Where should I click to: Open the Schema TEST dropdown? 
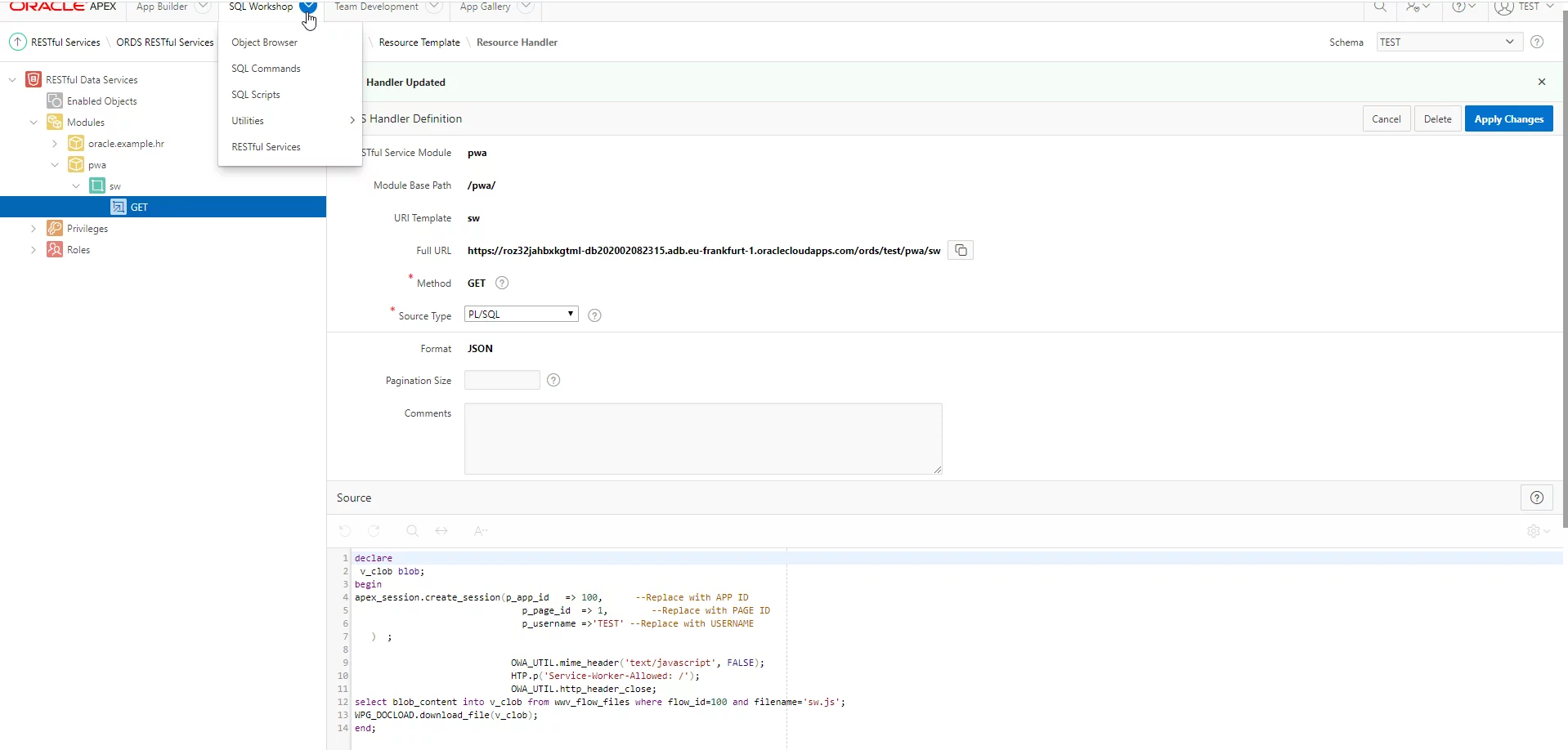1449,42
